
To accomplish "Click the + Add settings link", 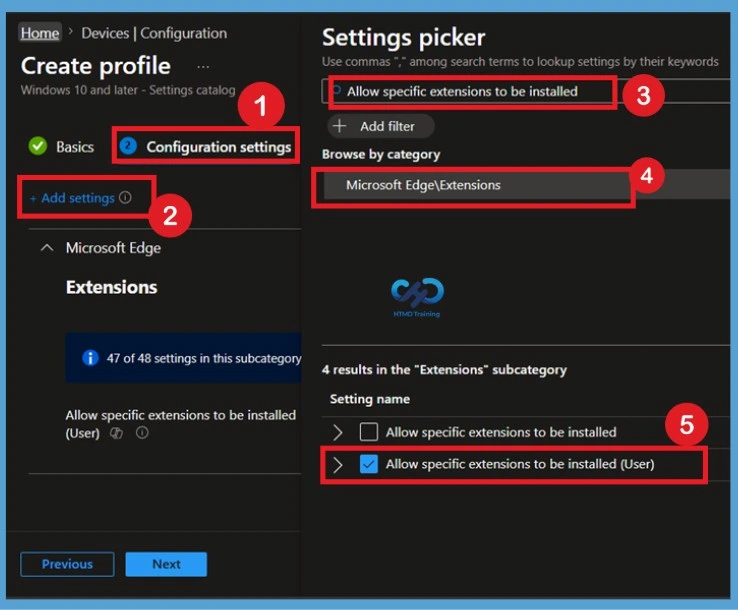I will pos(72,198).
